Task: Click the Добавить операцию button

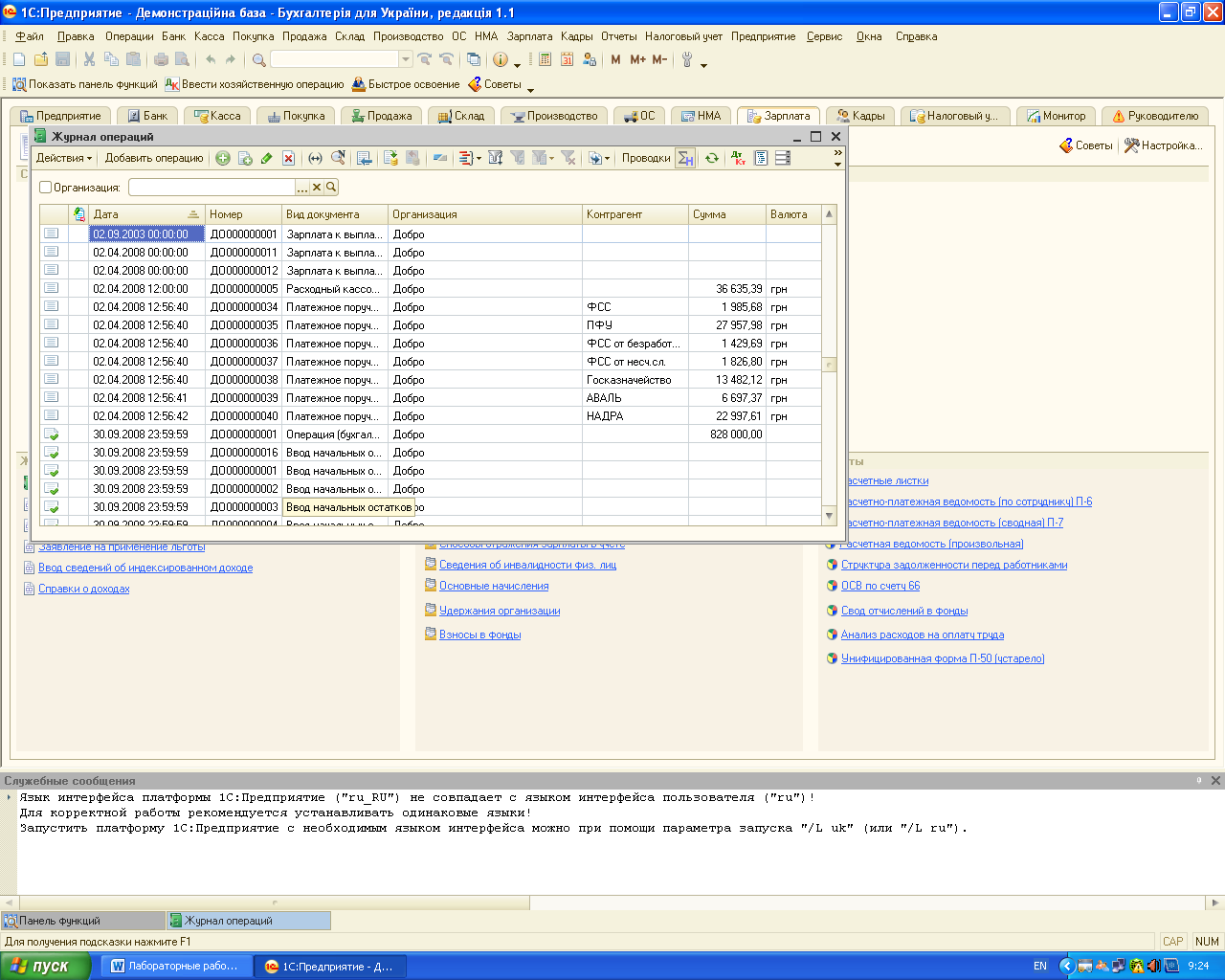Action: tap(154, 158)
